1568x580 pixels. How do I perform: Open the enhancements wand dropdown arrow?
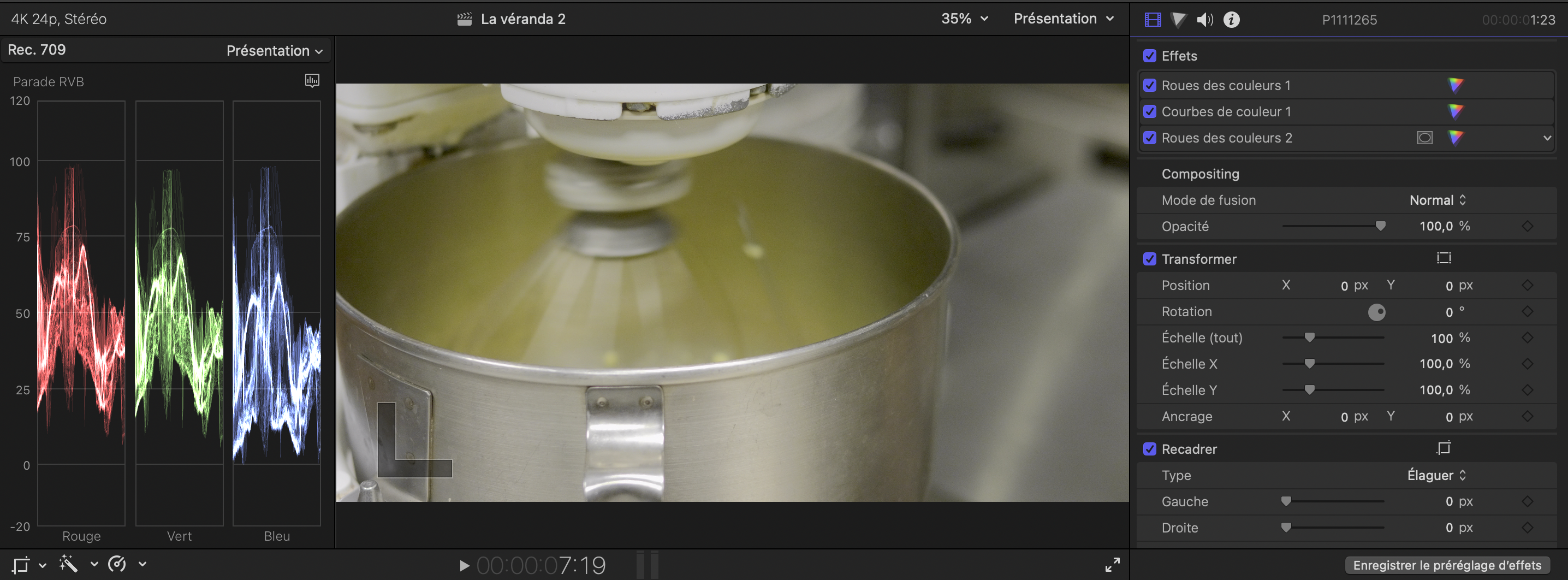pos(94,565)
